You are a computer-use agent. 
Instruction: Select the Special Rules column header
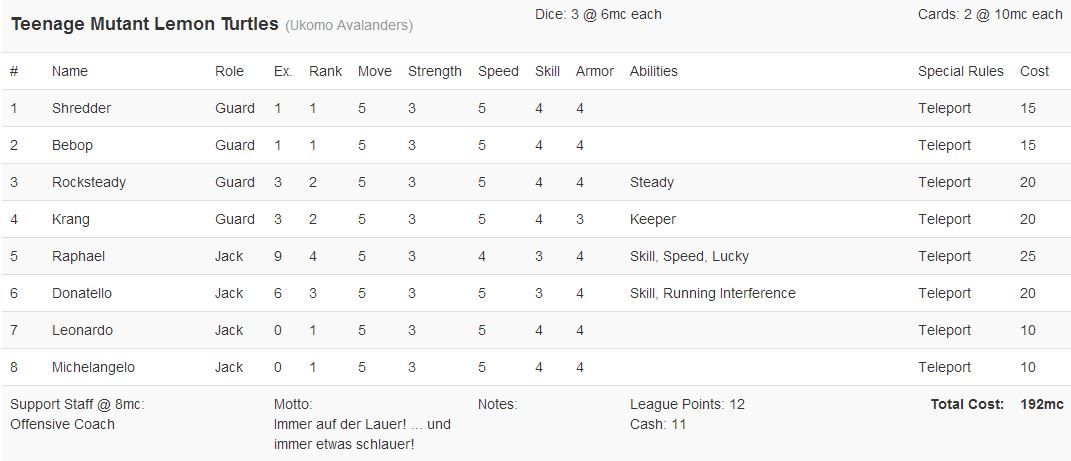pyautogui.click(x=960, y=71)
